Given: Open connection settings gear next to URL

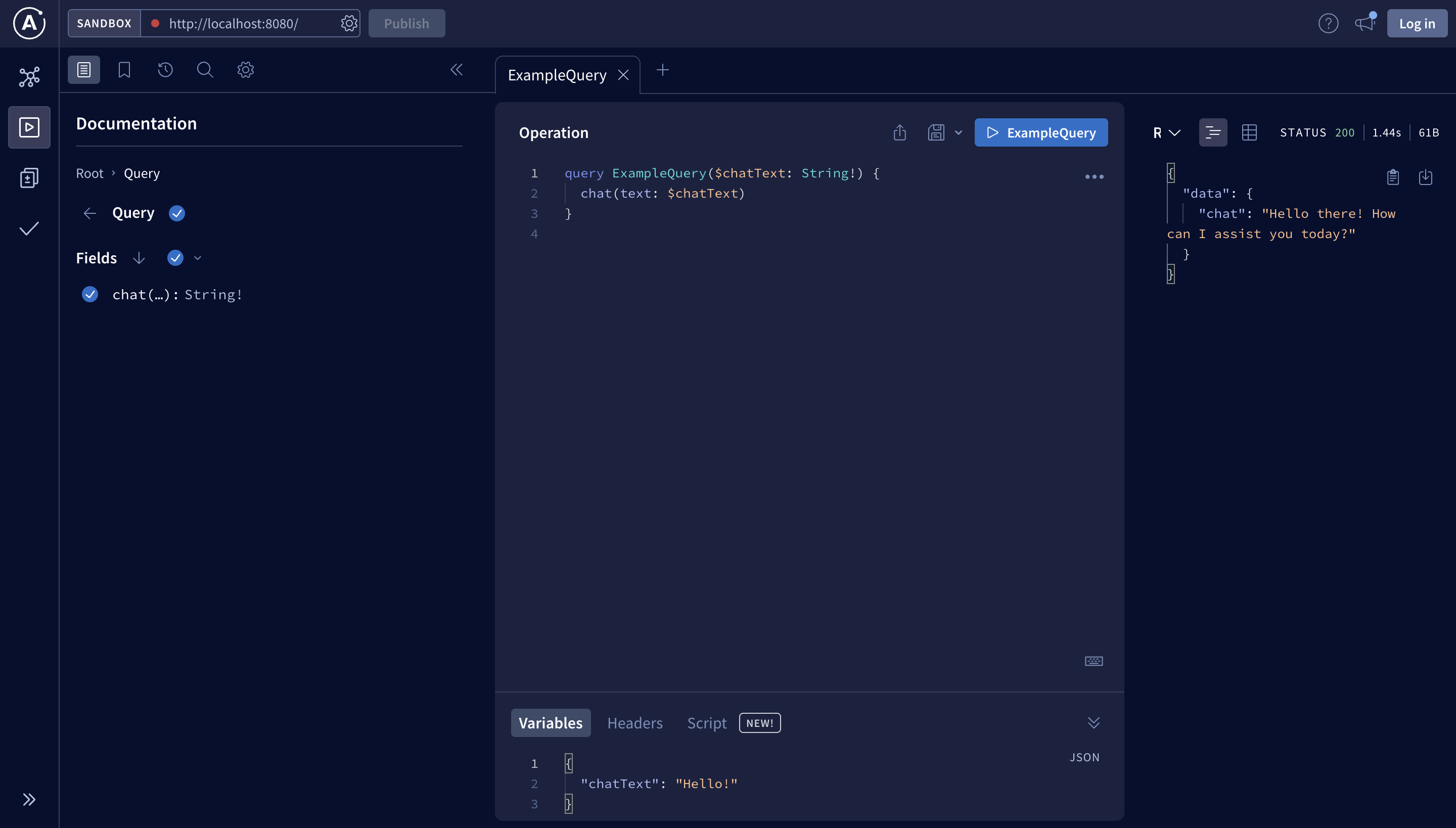Looking at the screenshot, I should (349, 23).
